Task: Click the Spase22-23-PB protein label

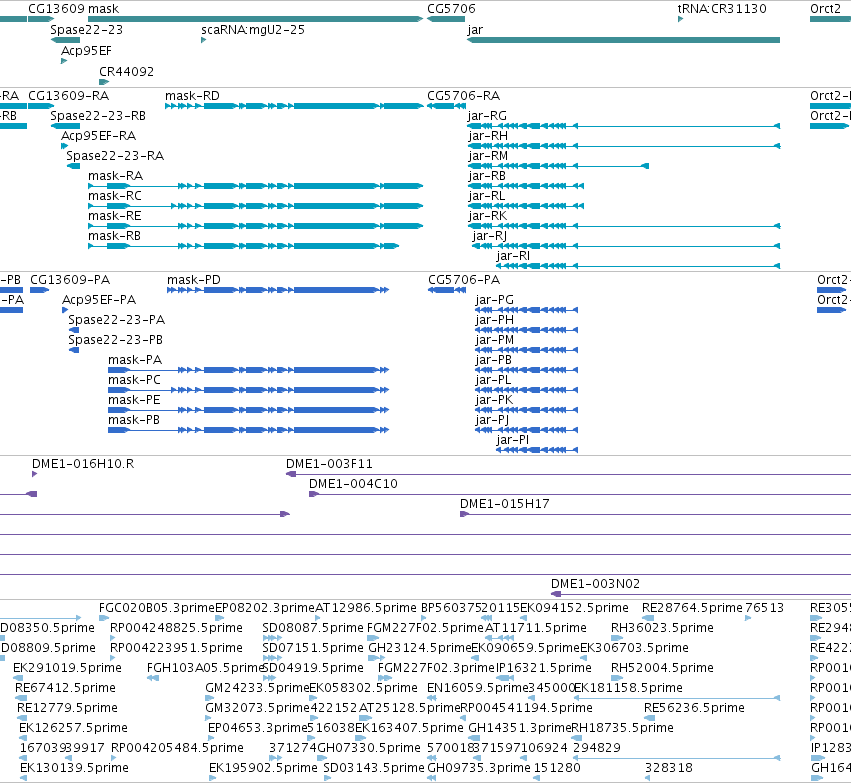Action: (115, 340)
